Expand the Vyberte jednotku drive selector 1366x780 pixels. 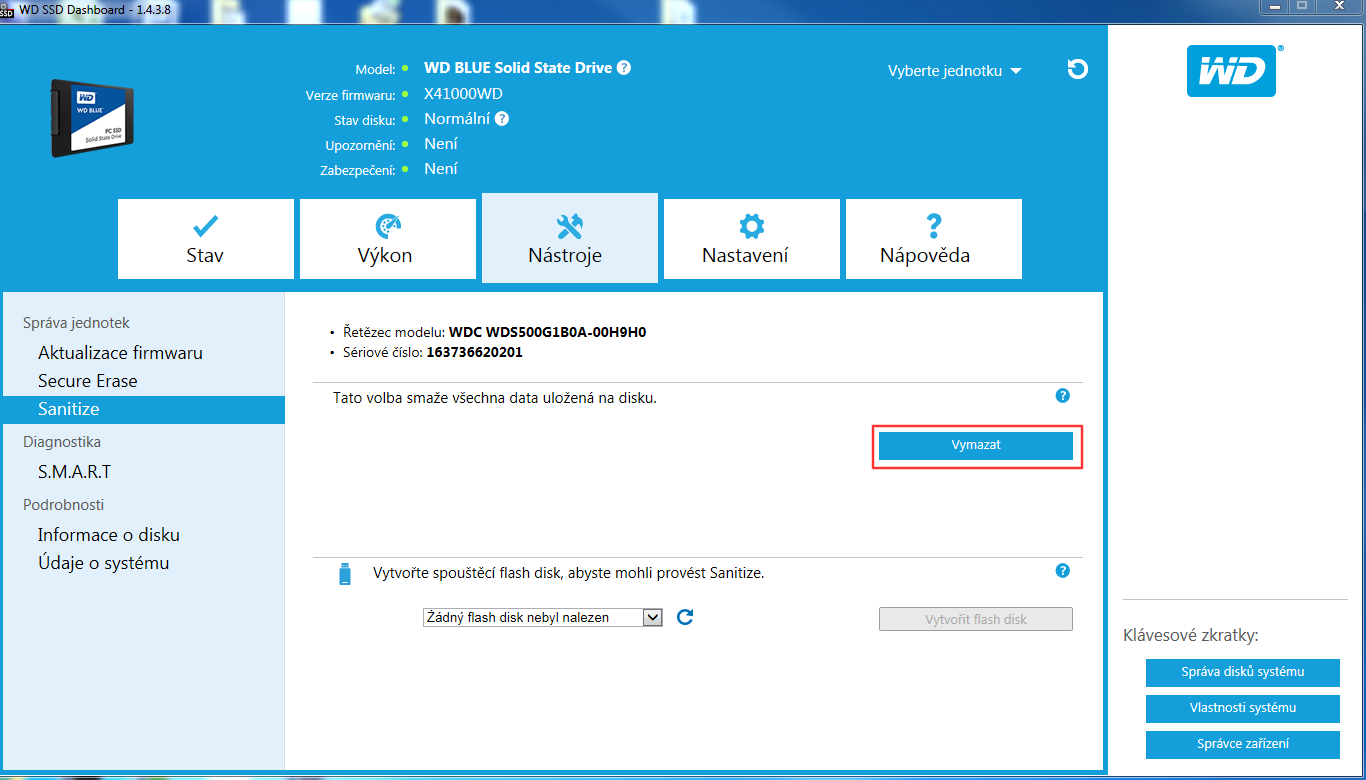click(955, 71)
